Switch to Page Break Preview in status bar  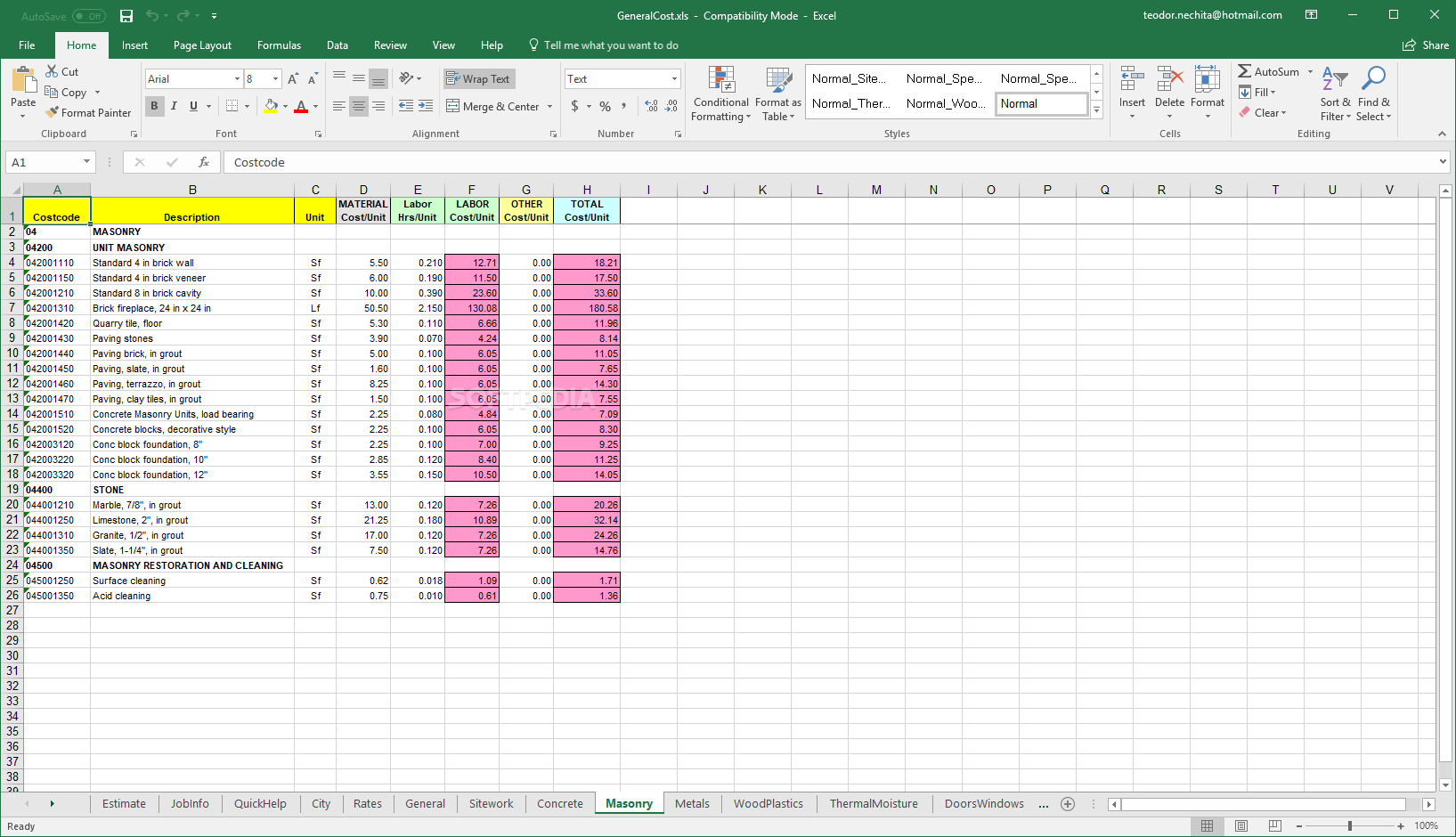1274,826
